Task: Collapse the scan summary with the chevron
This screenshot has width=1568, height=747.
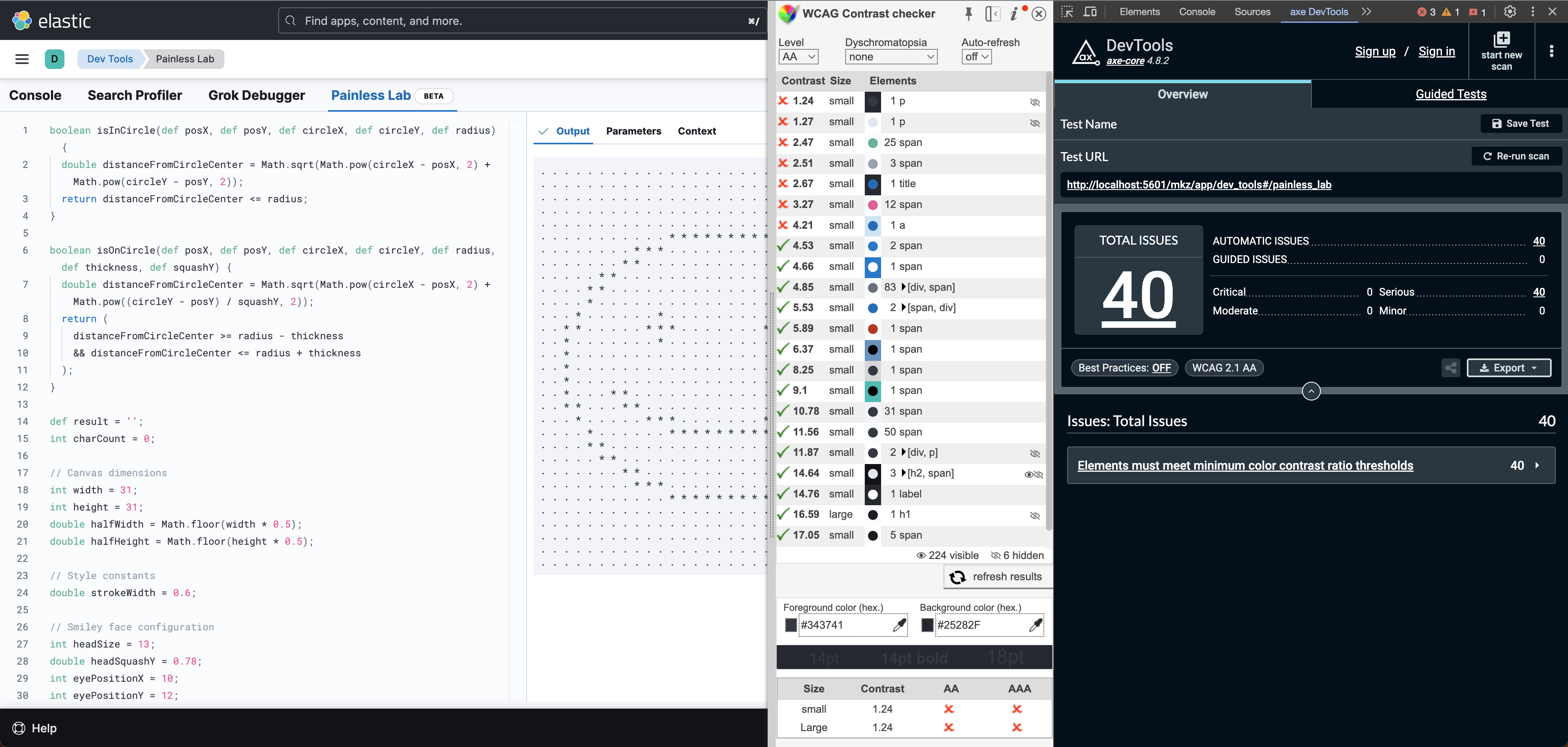Action: click(1311, 391)
